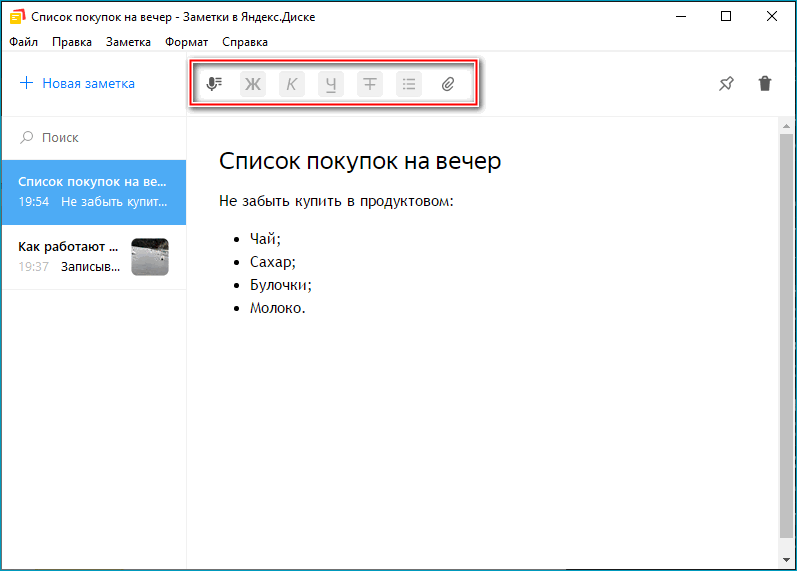This screenshot has height=571, width=797.
Task: Open the Файл menu
Action: (x=23, y=42)
